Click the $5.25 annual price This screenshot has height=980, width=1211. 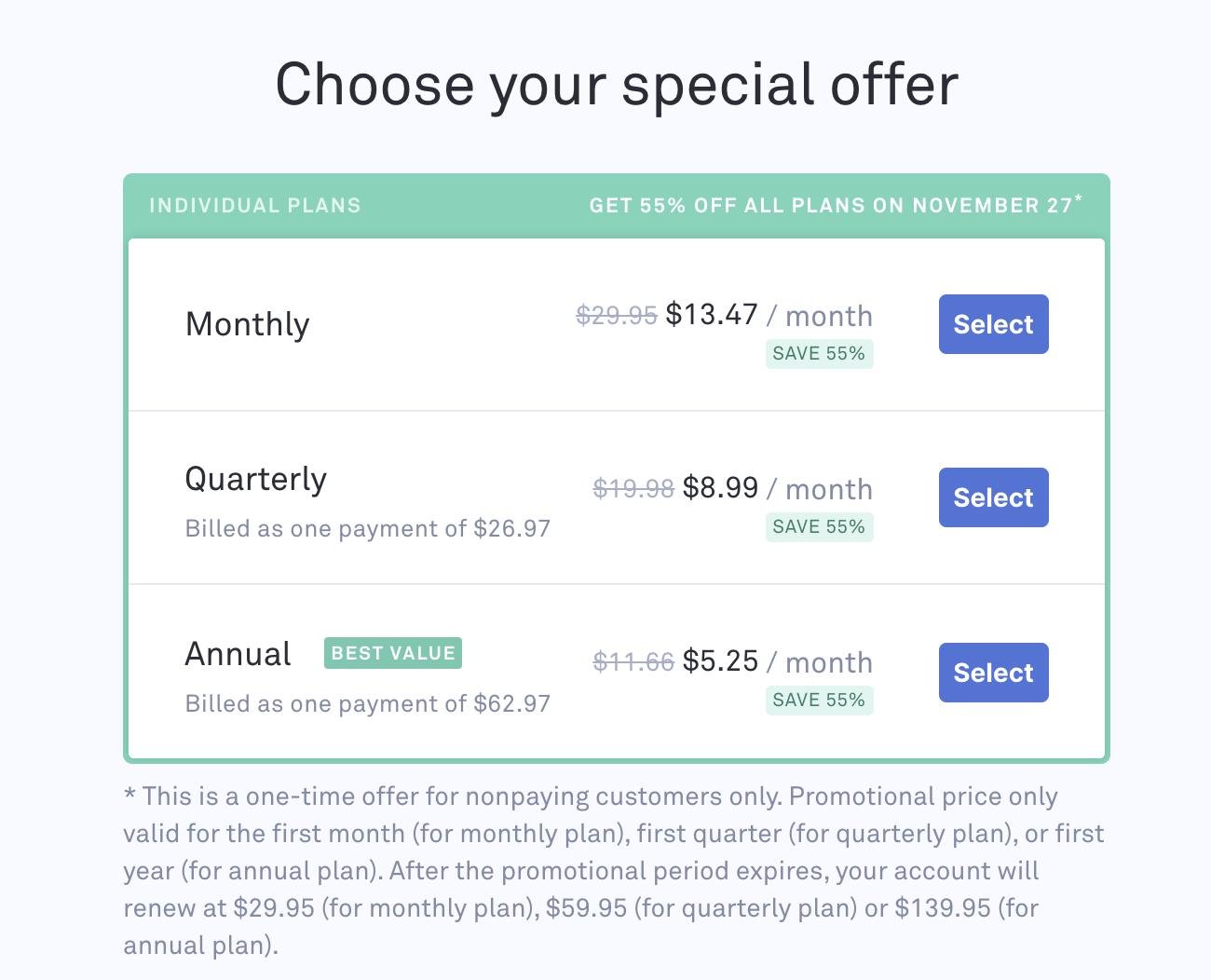(720, 661)
